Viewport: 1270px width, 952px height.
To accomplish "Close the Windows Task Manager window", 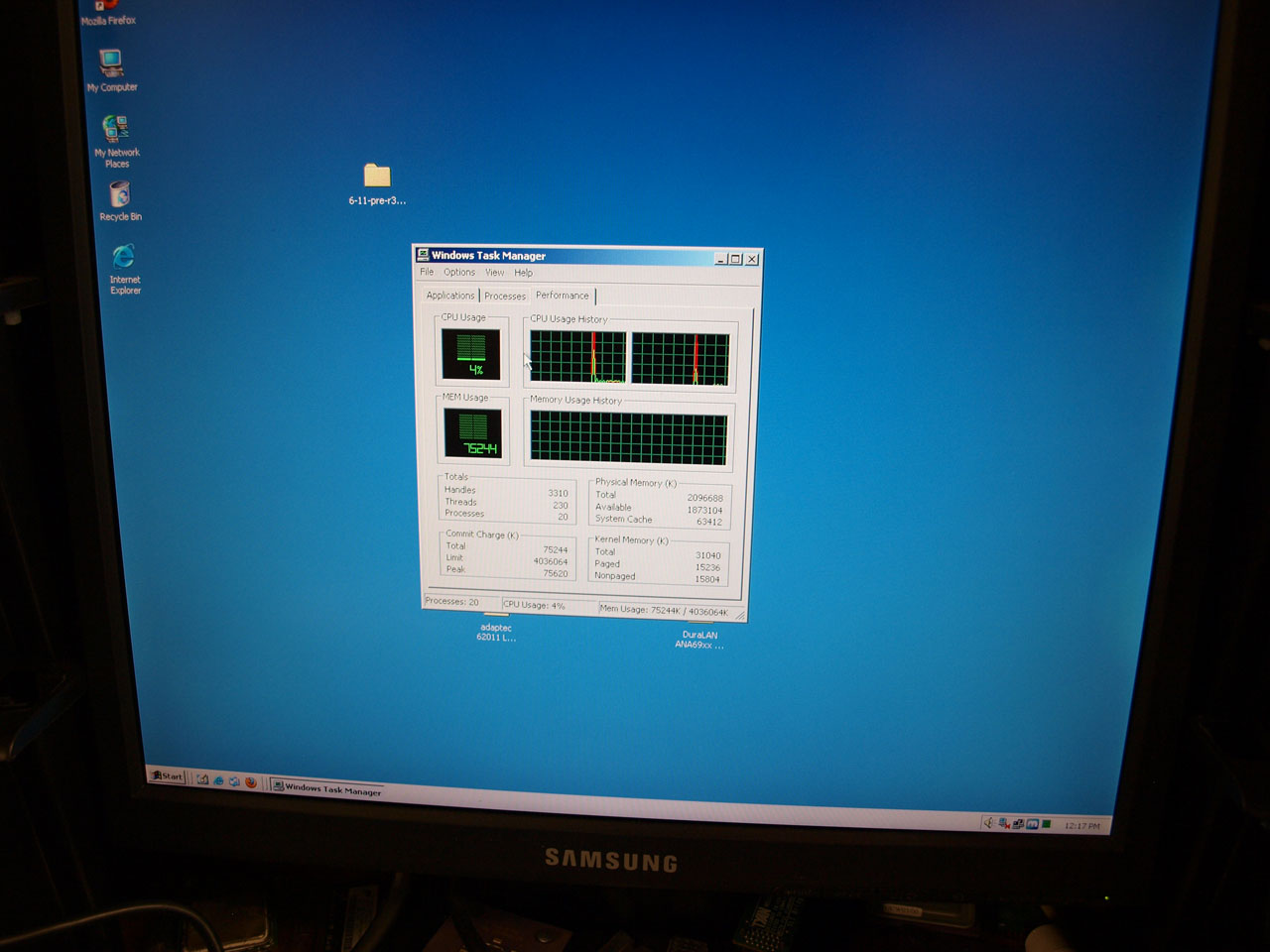I will tap(752, 259).
